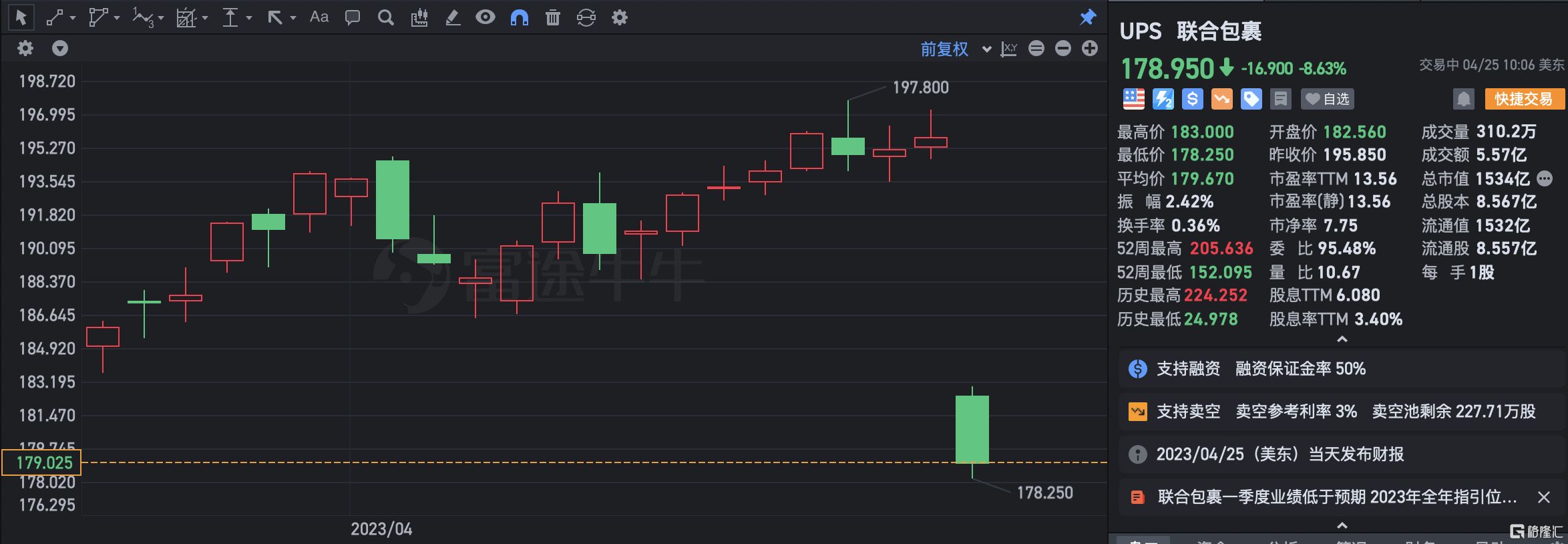Open arrow tool dropdown arrow

point(293,18)
